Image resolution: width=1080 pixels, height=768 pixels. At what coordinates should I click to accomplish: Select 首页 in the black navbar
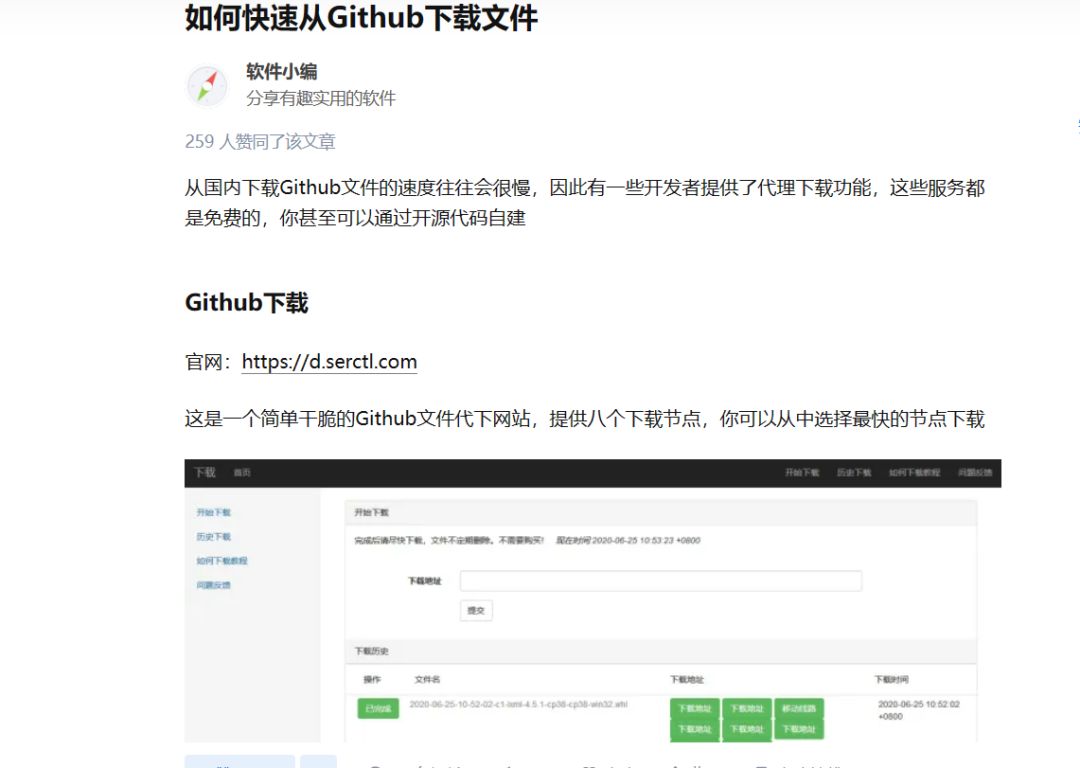pyautogui.click(x=242, y=473)
